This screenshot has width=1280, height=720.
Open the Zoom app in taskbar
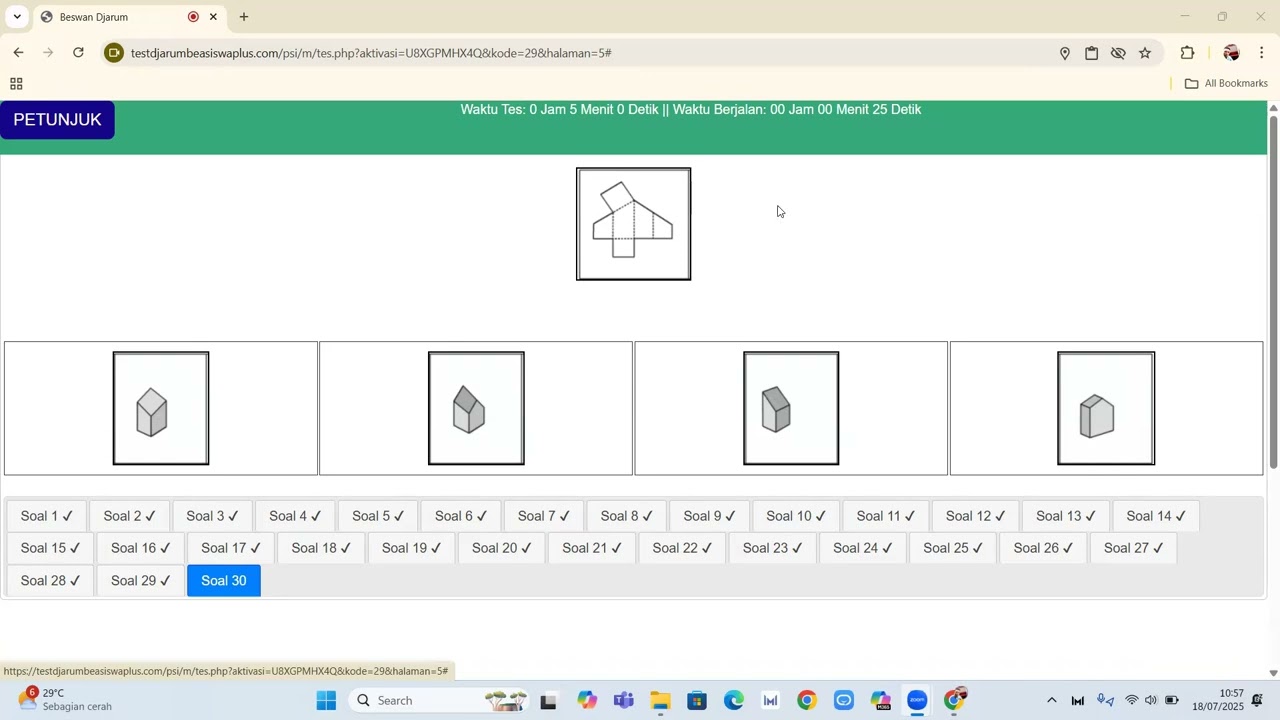coord(917,700)
